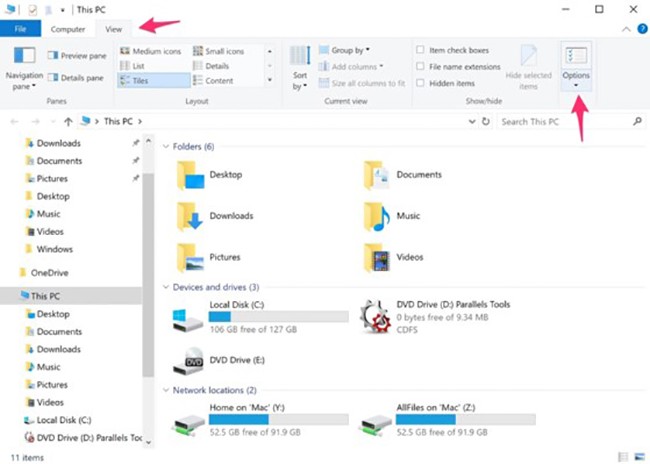Viewport: 650px width, 464px height.
Task: Click Home on 'Mac' (Y:) usage bar
Action: coord(278,419)
